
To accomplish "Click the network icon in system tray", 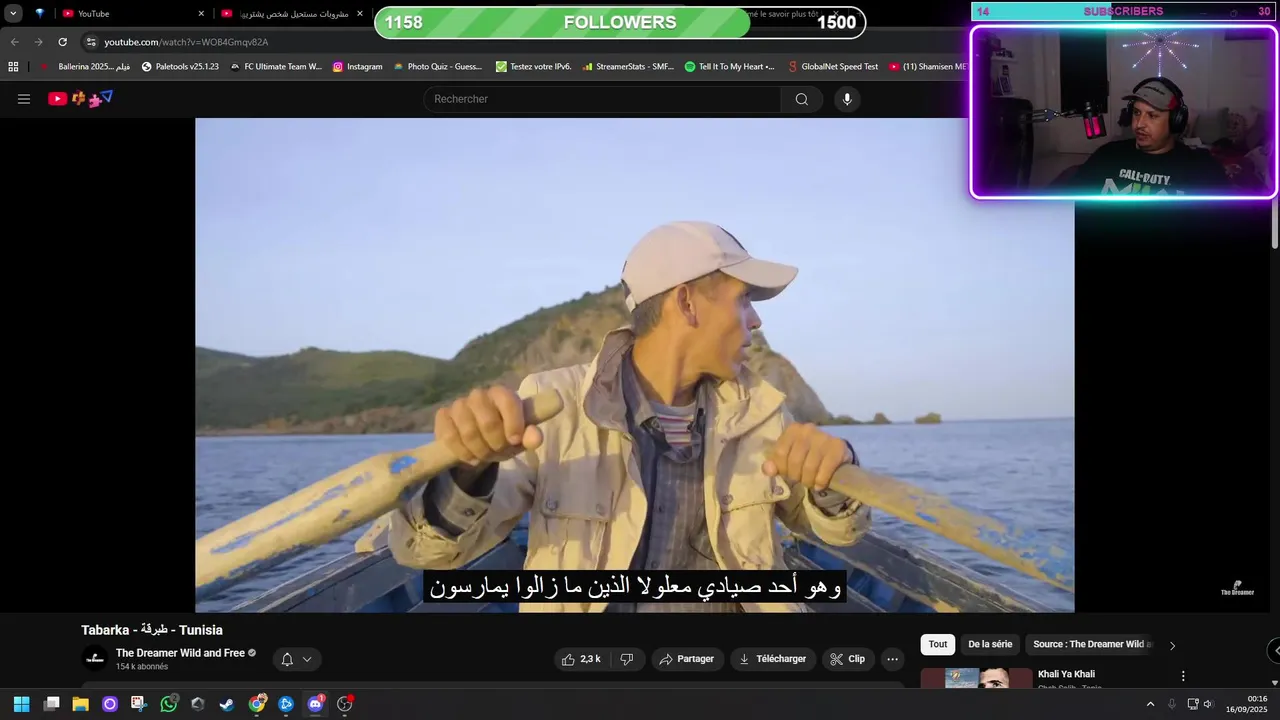I will [1193, 704].
